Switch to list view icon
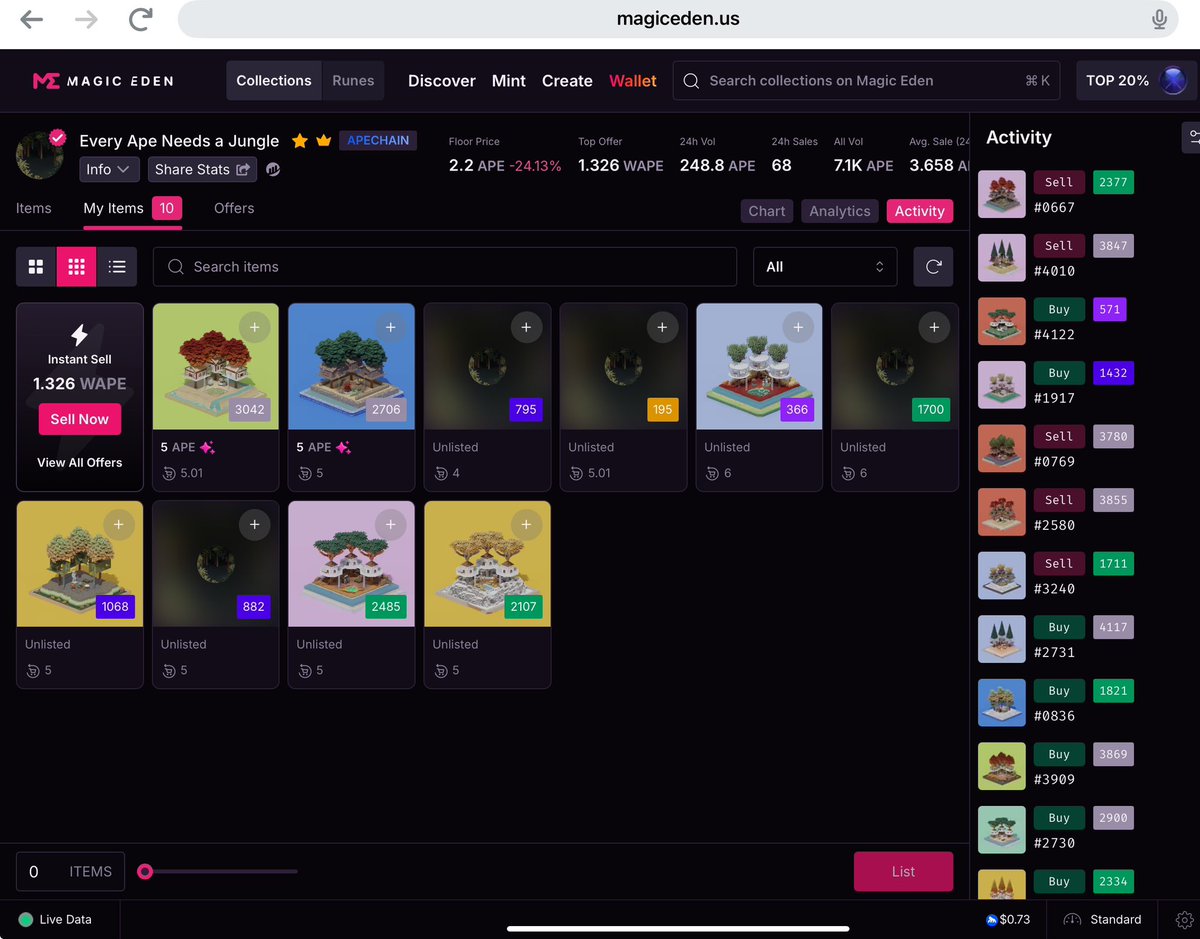This screenshot has width=1200, height=939. pos(117,267)
